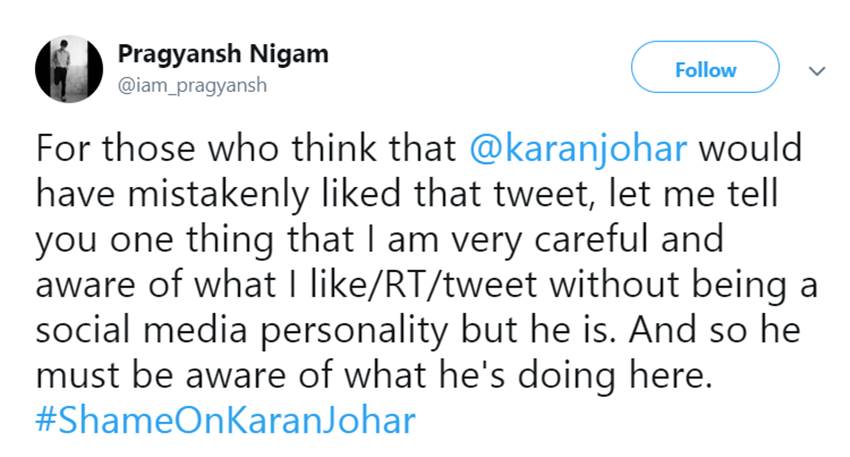Open the @karanjohar mention link
This screenshot has width=850, height=457.
(x=579, y=150)
